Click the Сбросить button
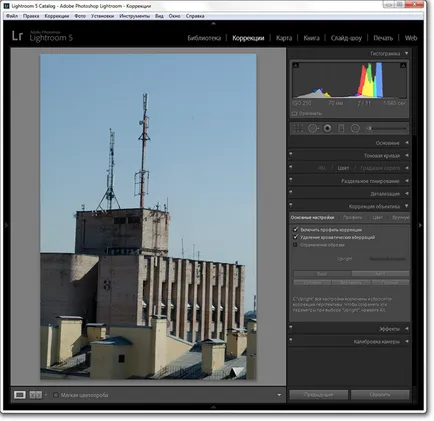 [x=380, y=395]
